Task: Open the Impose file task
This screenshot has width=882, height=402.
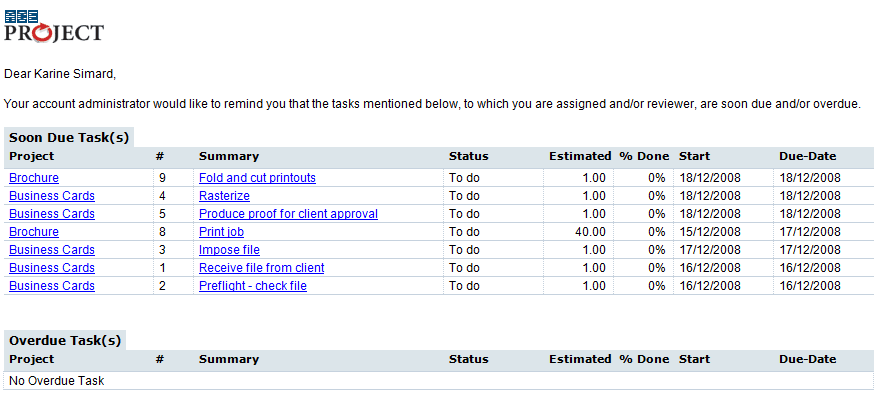Action: click(x=229, y=250)
